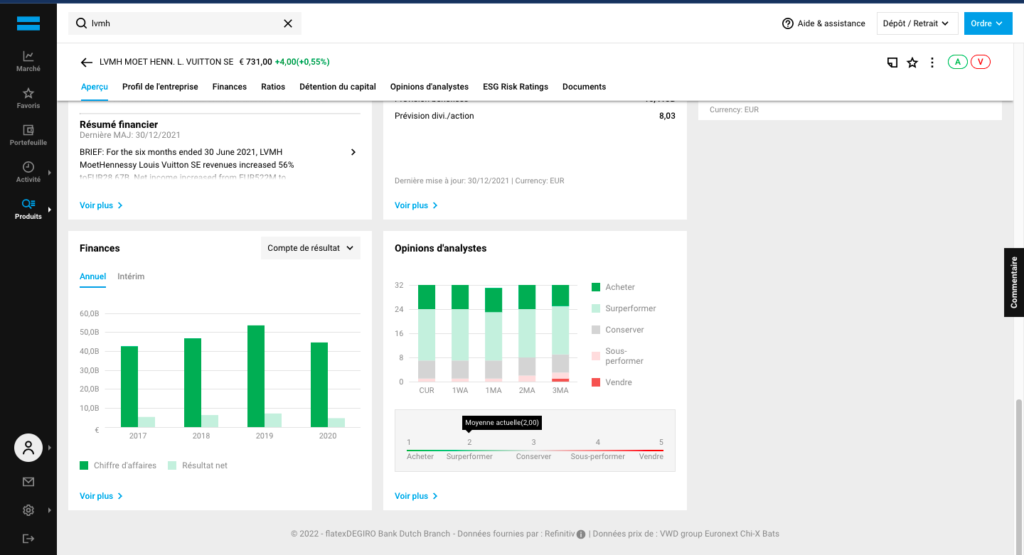1024x555 pixels.
Task: Click the Surperformer legend swatch
Action: 596,308
